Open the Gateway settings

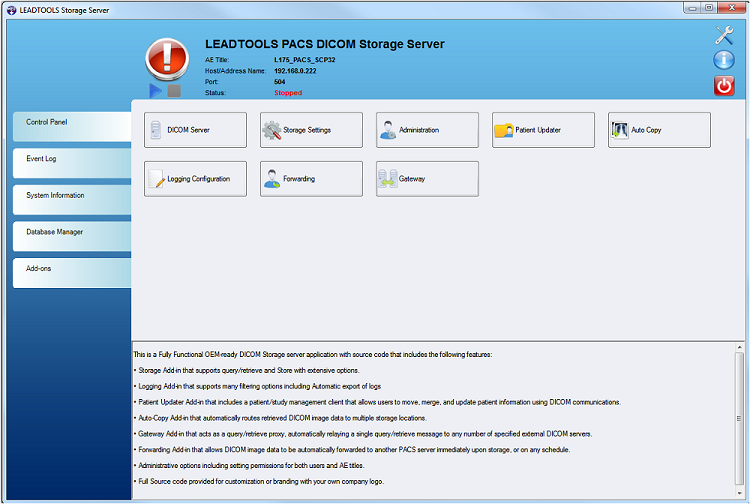coord(427,179)
